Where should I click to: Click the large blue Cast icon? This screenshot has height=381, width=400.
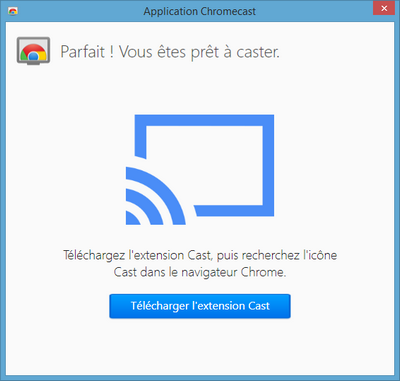point(200,170)
